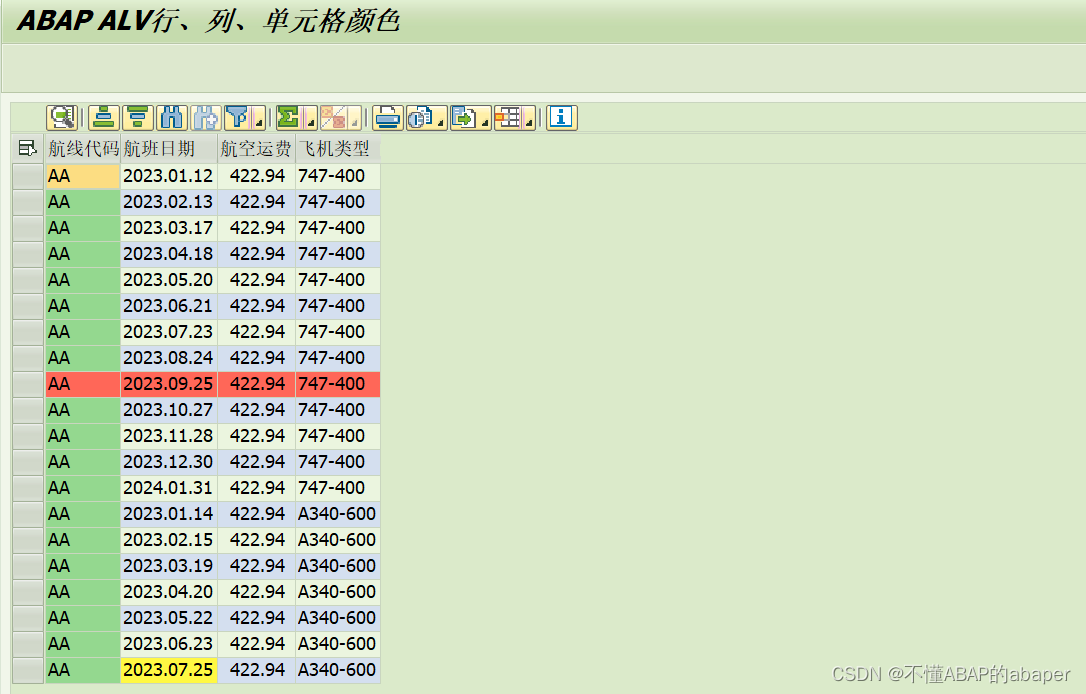Expand the layout selection dropdown arrow
This screenshot has width=1086, height=694.
tap(530, 122)
